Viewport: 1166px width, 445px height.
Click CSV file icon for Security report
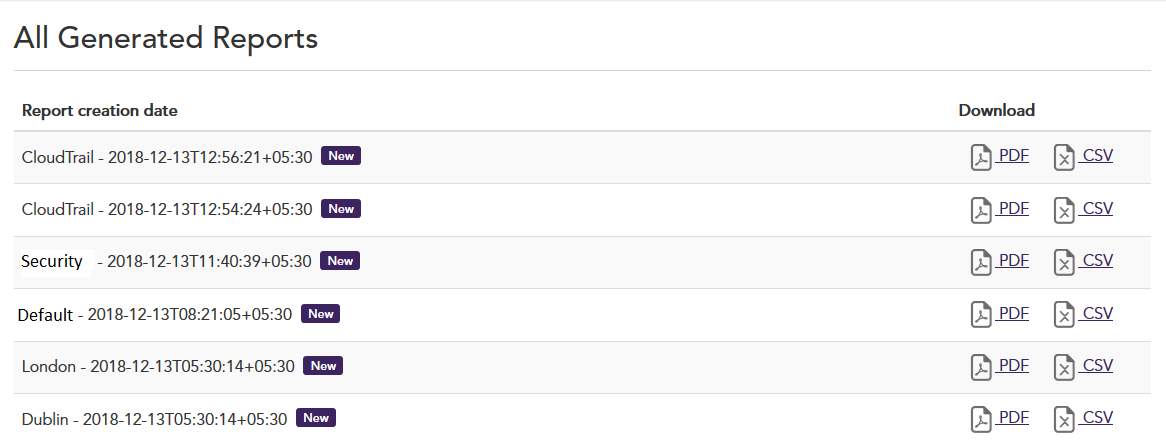(x=1064, y=262)
